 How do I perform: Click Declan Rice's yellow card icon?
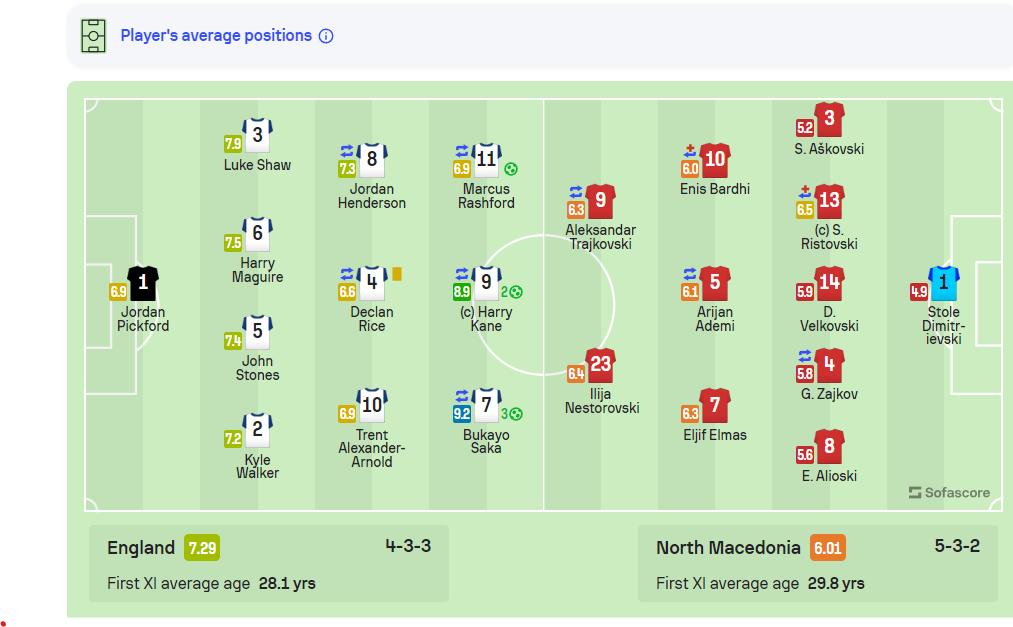397,273
